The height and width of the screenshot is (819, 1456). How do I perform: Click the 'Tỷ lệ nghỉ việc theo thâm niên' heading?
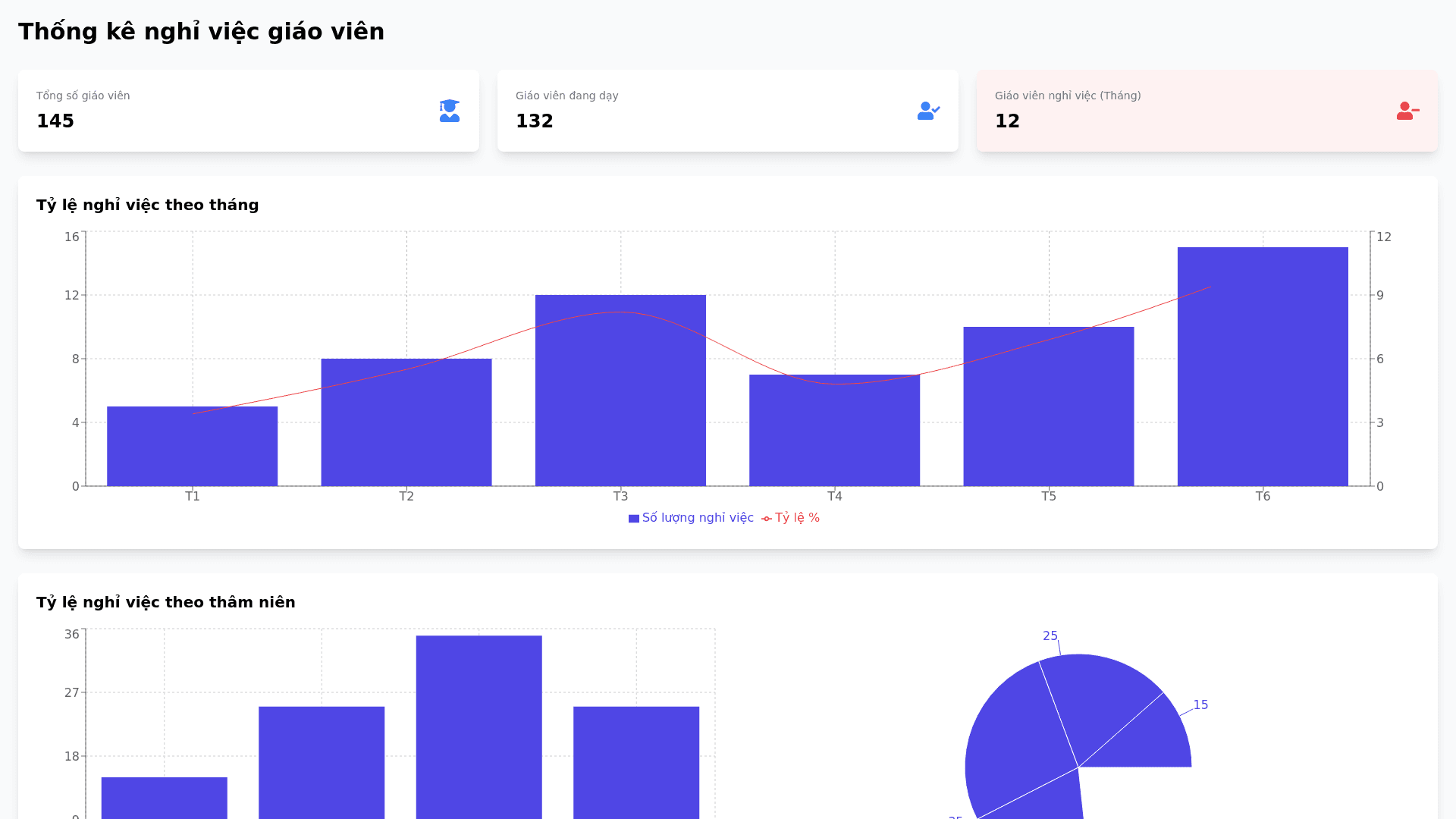point(166,602)
